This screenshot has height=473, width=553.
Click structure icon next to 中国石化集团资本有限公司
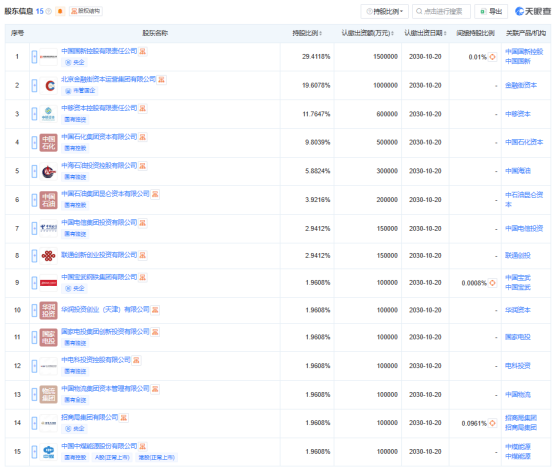point(142,137)
